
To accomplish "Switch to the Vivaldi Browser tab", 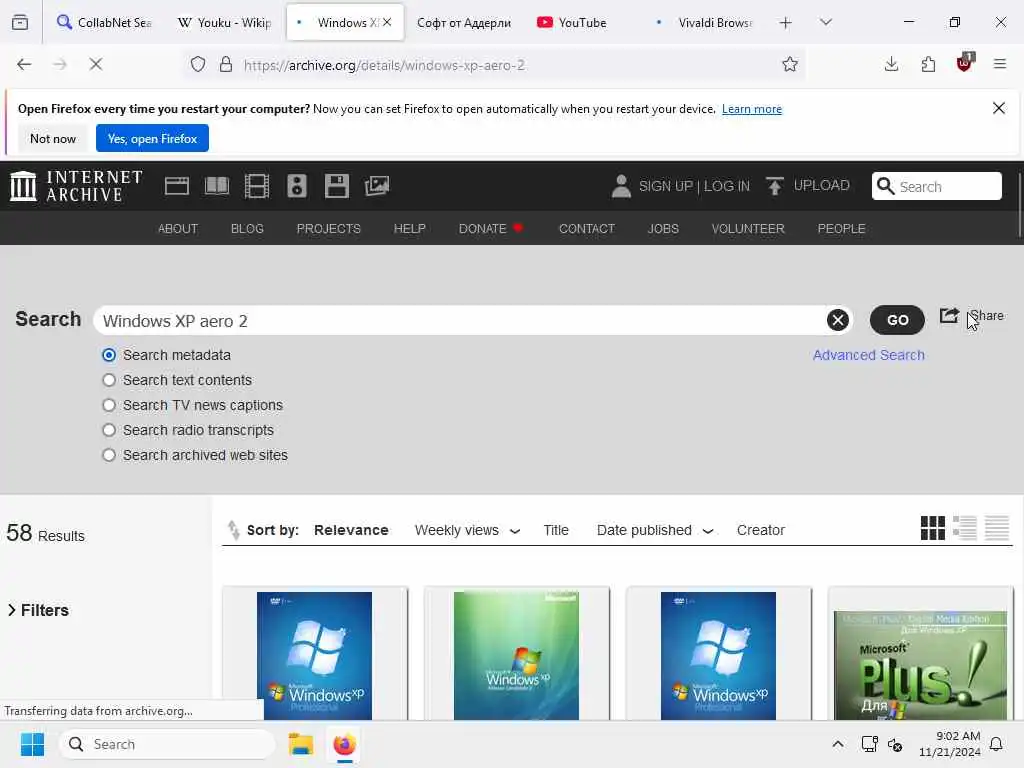I will pos(705,23).
